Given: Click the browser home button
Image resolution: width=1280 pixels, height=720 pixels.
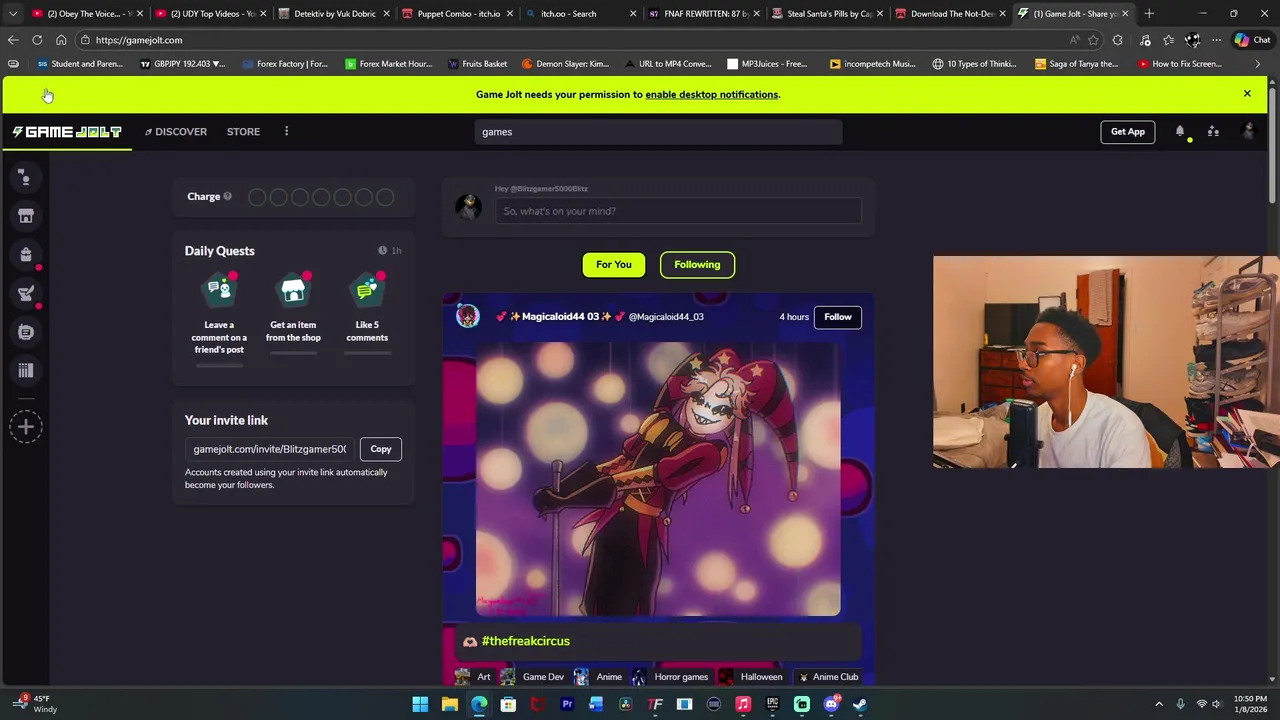Looking at the screenshot, I should click(61, 40).
